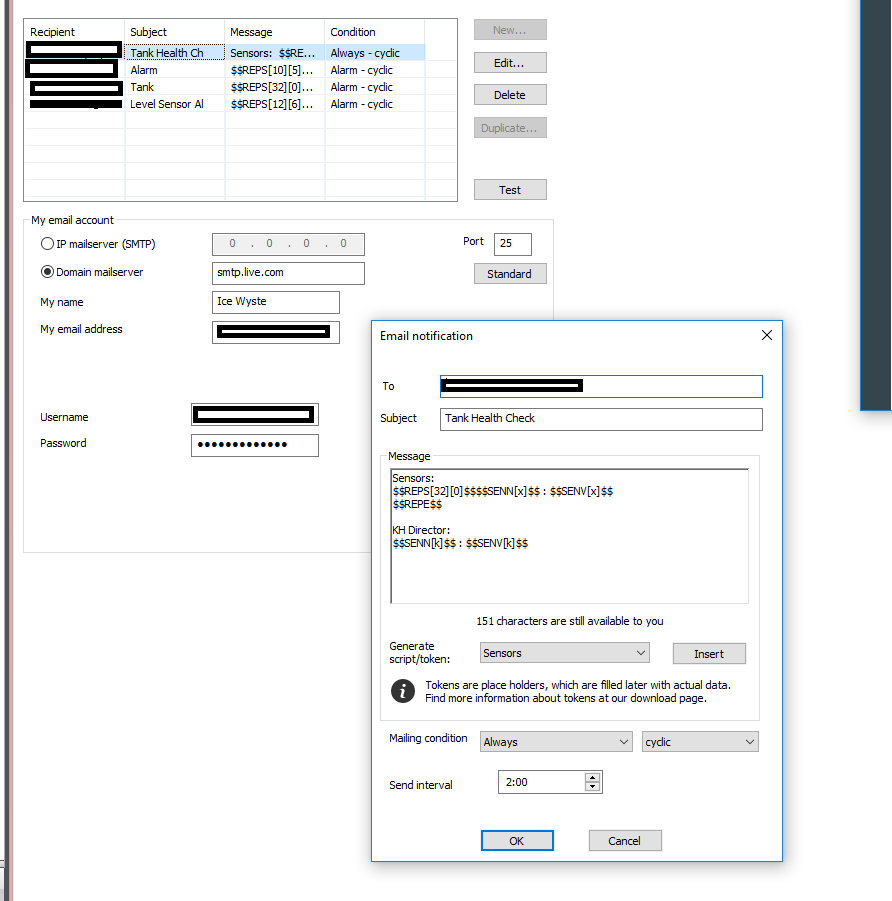
Task: Click the Password field
Action: point(255,445)
